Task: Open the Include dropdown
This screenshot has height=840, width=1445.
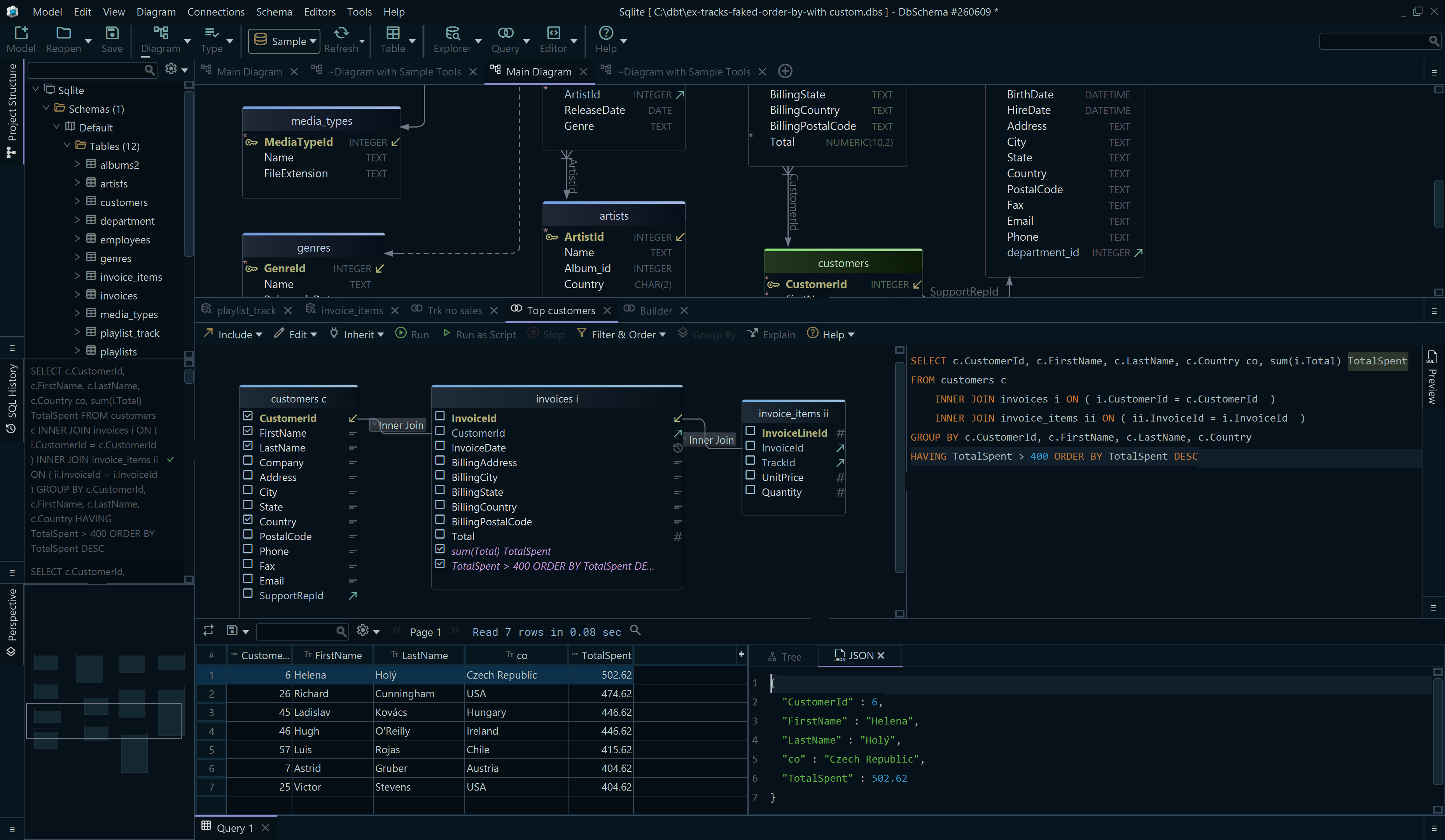Action: click(x=233, y=334)
